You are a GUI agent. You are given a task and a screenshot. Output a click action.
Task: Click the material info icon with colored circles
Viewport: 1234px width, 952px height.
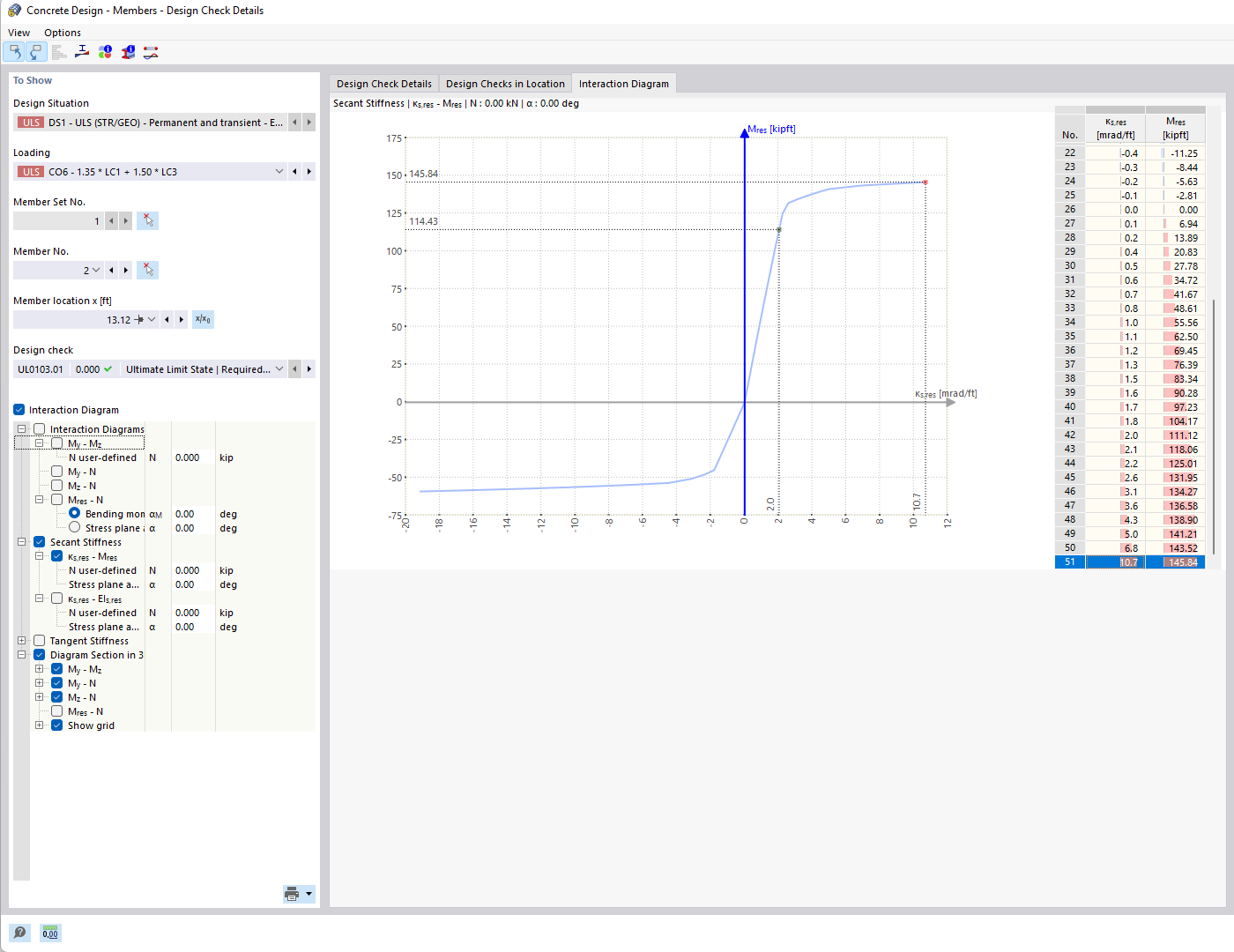pos(105,52)
